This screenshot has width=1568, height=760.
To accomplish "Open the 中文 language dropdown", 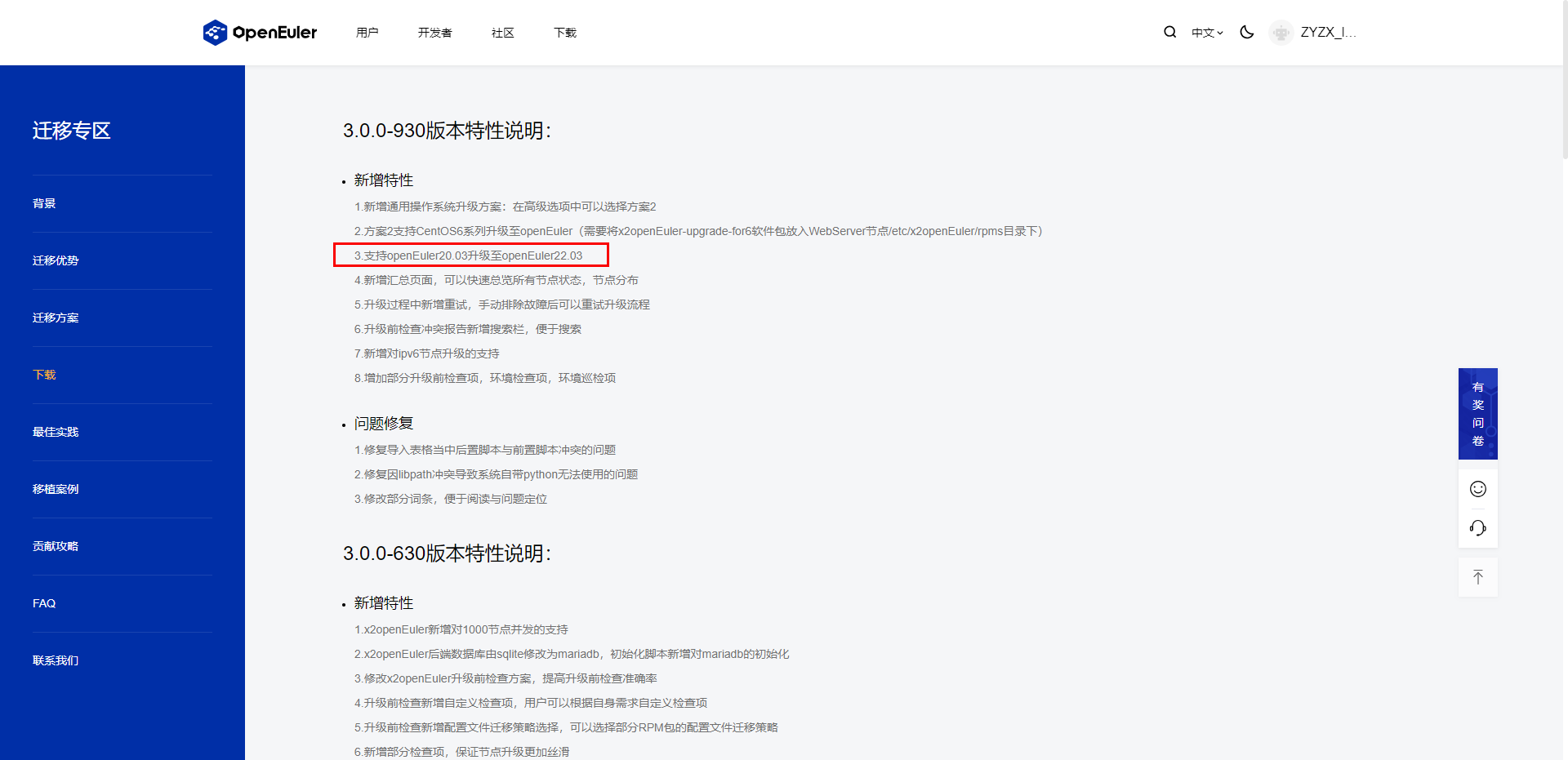I will point(1206,33).
